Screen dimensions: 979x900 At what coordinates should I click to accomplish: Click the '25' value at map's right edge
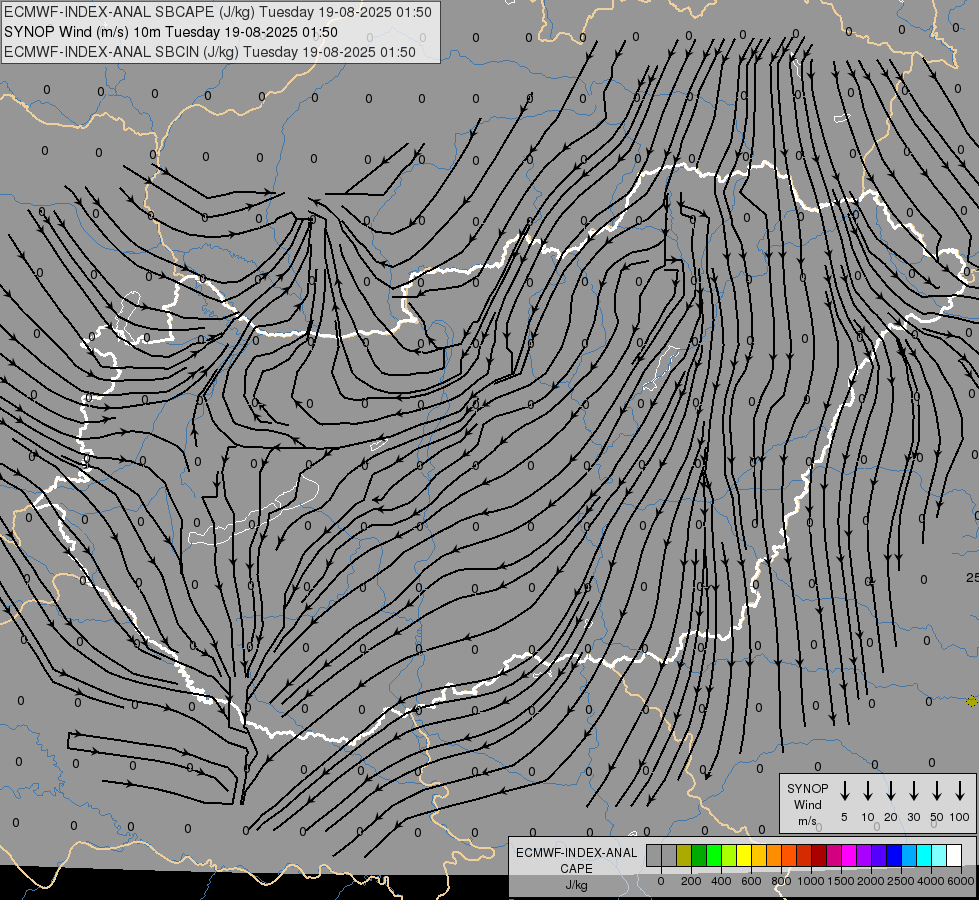(x=973, y=578)
